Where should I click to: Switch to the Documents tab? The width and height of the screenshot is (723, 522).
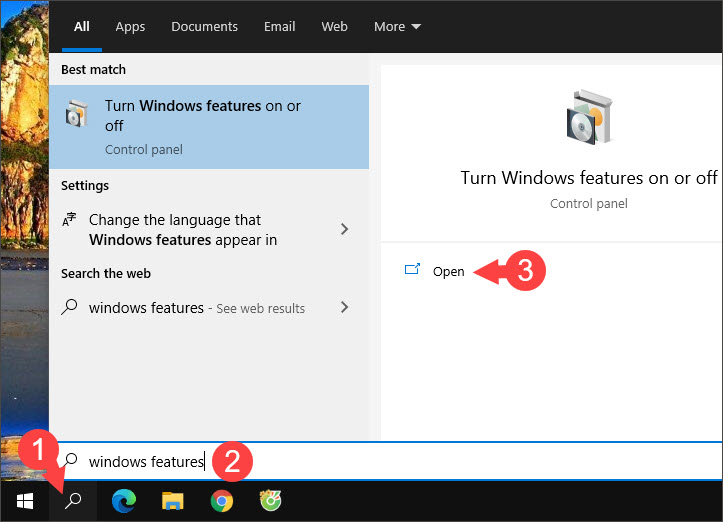(204, 27)
